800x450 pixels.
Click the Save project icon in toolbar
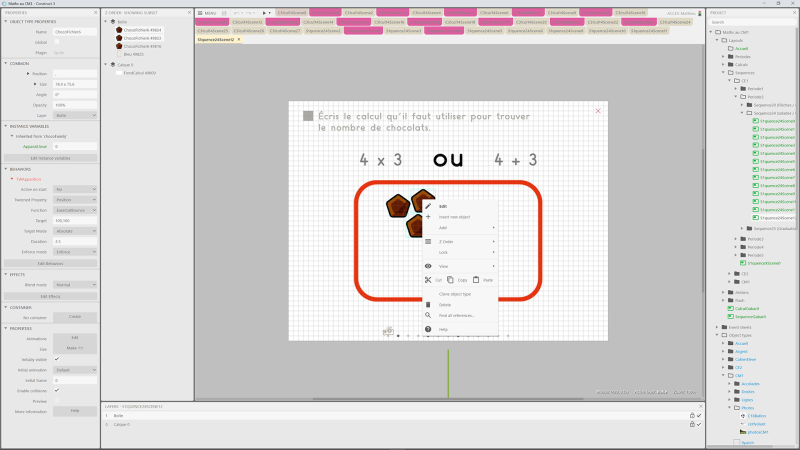224,13
